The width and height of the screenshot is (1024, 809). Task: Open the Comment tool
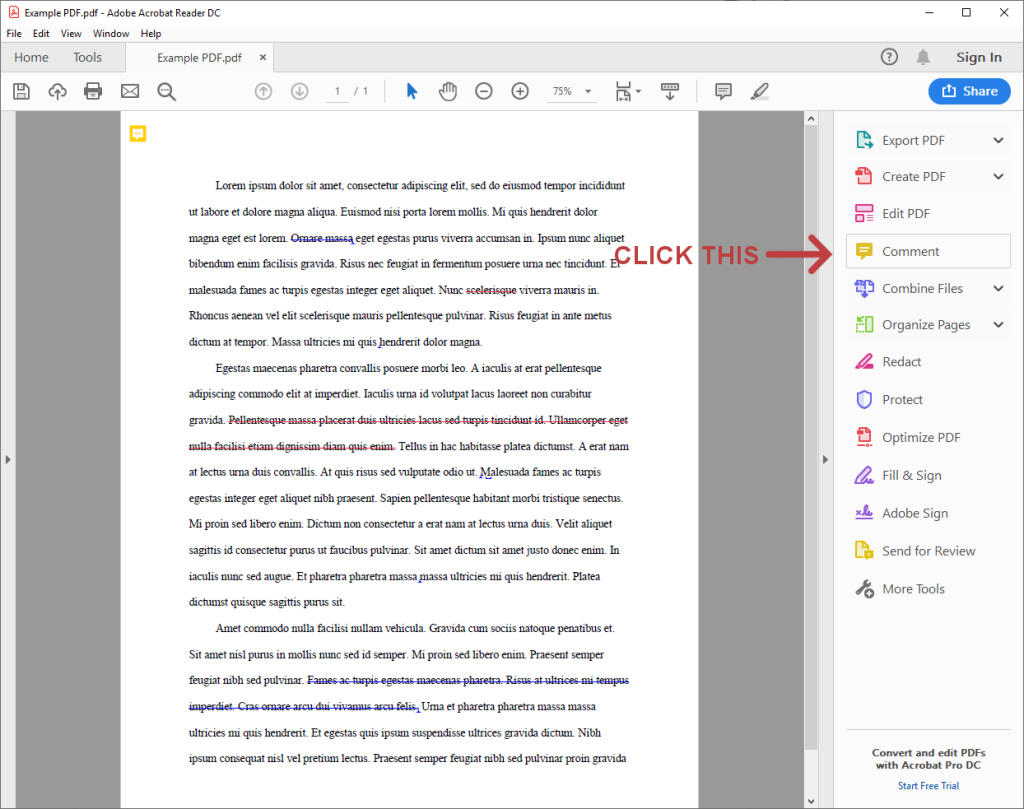pos(928,251)
